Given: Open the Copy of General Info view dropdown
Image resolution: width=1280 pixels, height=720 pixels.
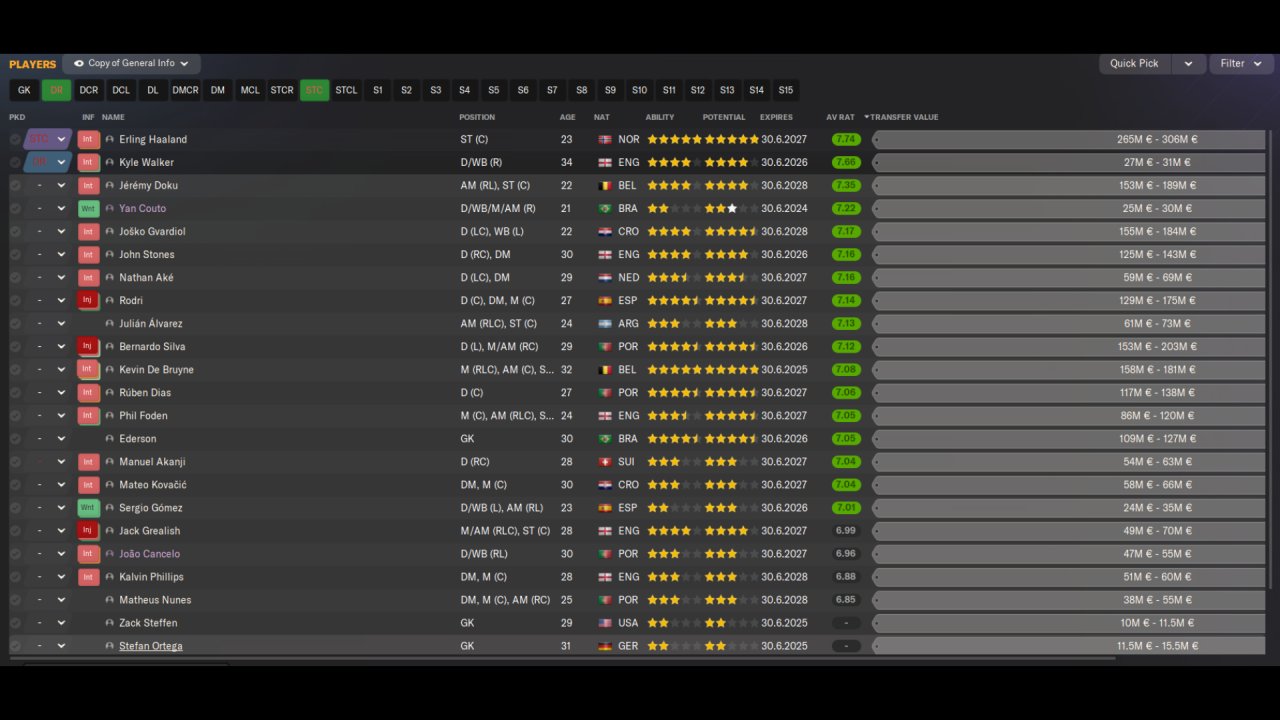Looking at the screenshot, I should tap(131, 63).
